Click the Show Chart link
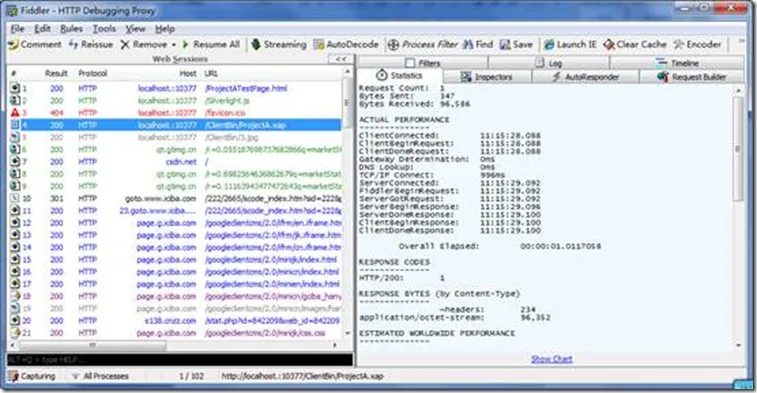Image resolution: width=757 pixels, height=393 pixels. (551, 359)
